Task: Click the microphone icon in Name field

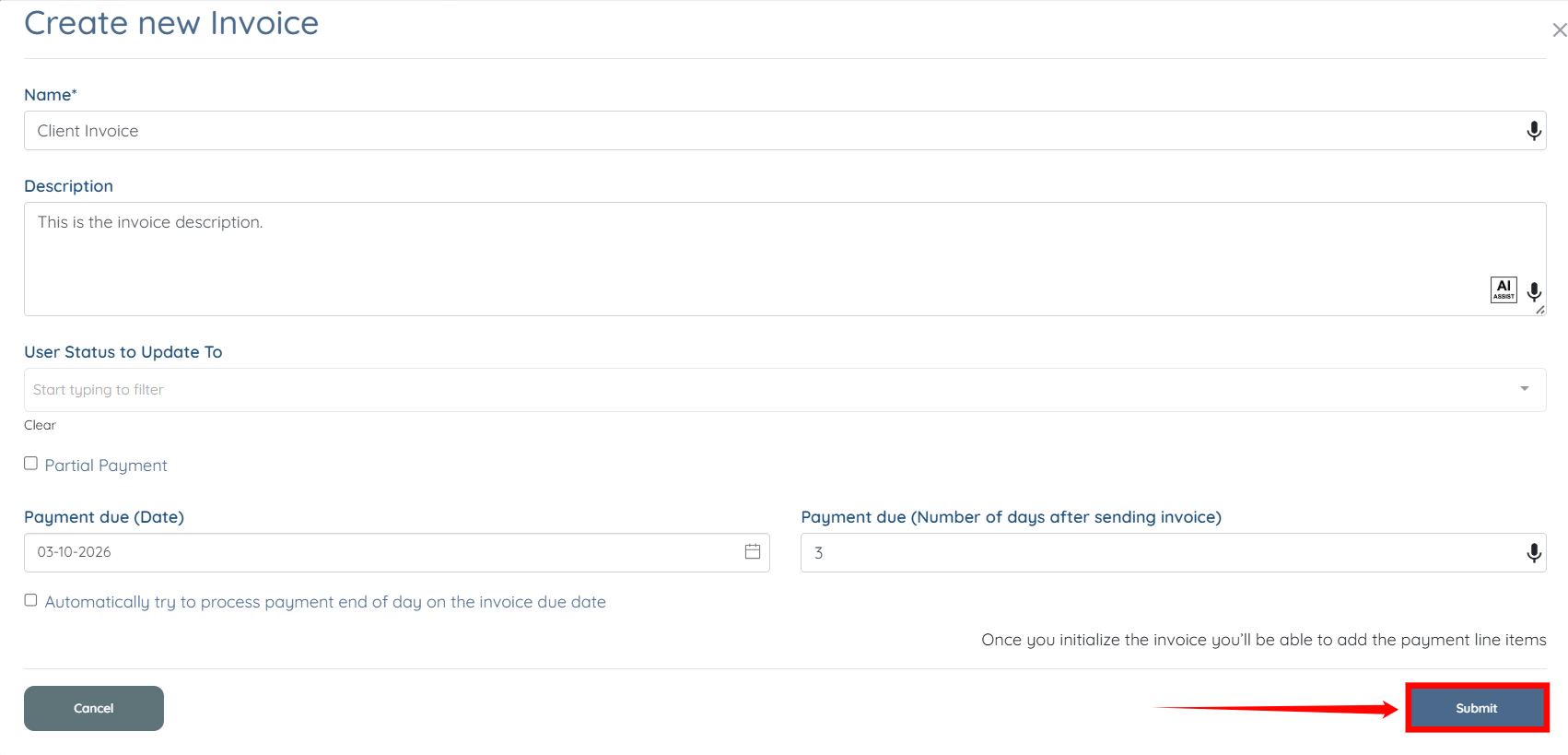Action: coord(1533,131)
